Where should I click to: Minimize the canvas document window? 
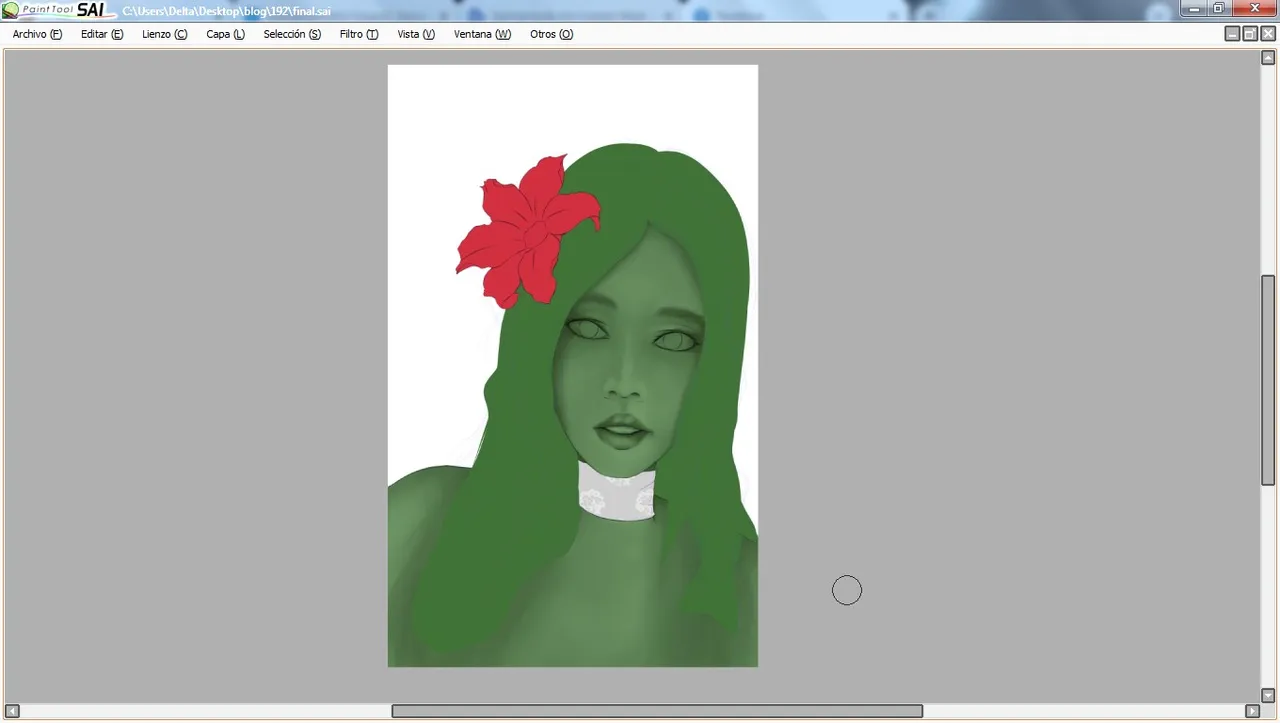1232,34
